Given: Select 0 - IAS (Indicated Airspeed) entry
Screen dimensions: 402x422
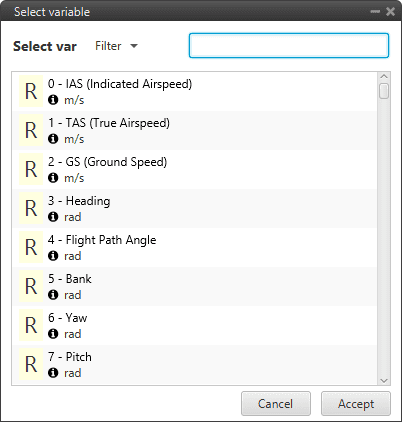Looking at the screenshot, I should coord(195,91).
